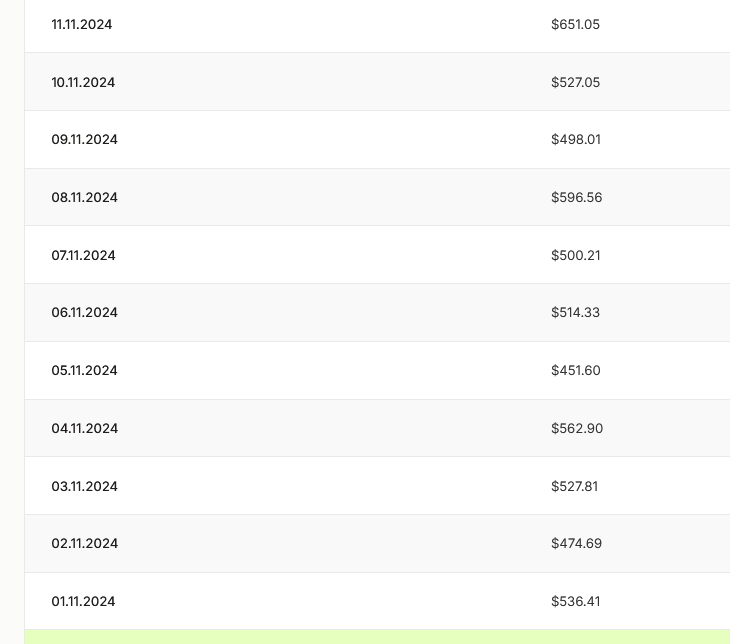The height and width of the screenshot is (644, 730).
Task: Pick the $562.90 amount value
Action: tap(576, 428)
